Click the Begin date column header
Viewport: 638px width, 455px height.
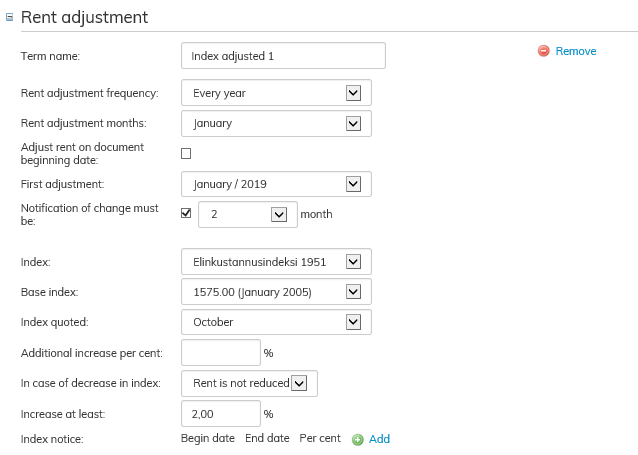pos(207,439)
